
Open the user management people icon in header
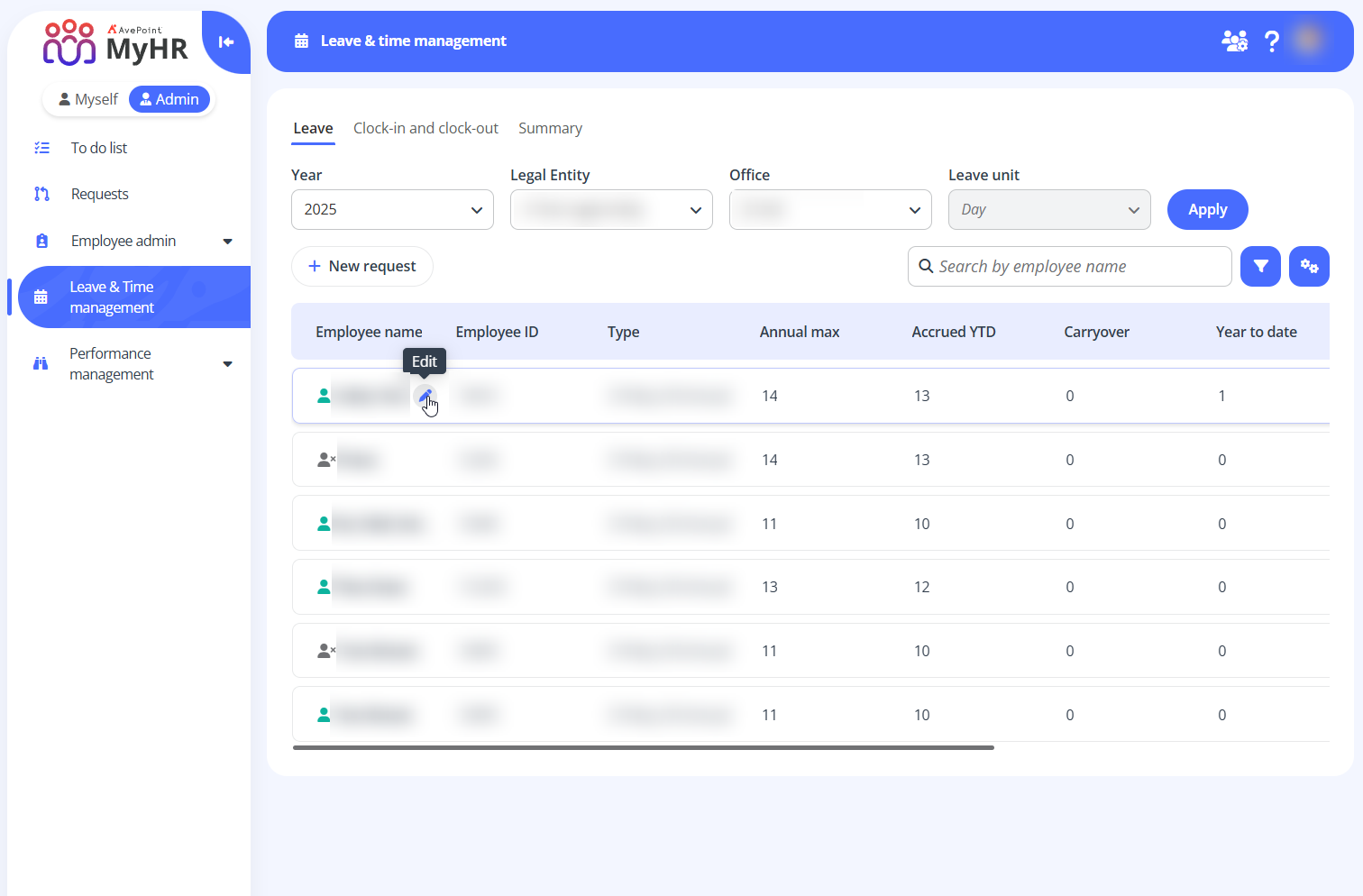click(1233, 41)
